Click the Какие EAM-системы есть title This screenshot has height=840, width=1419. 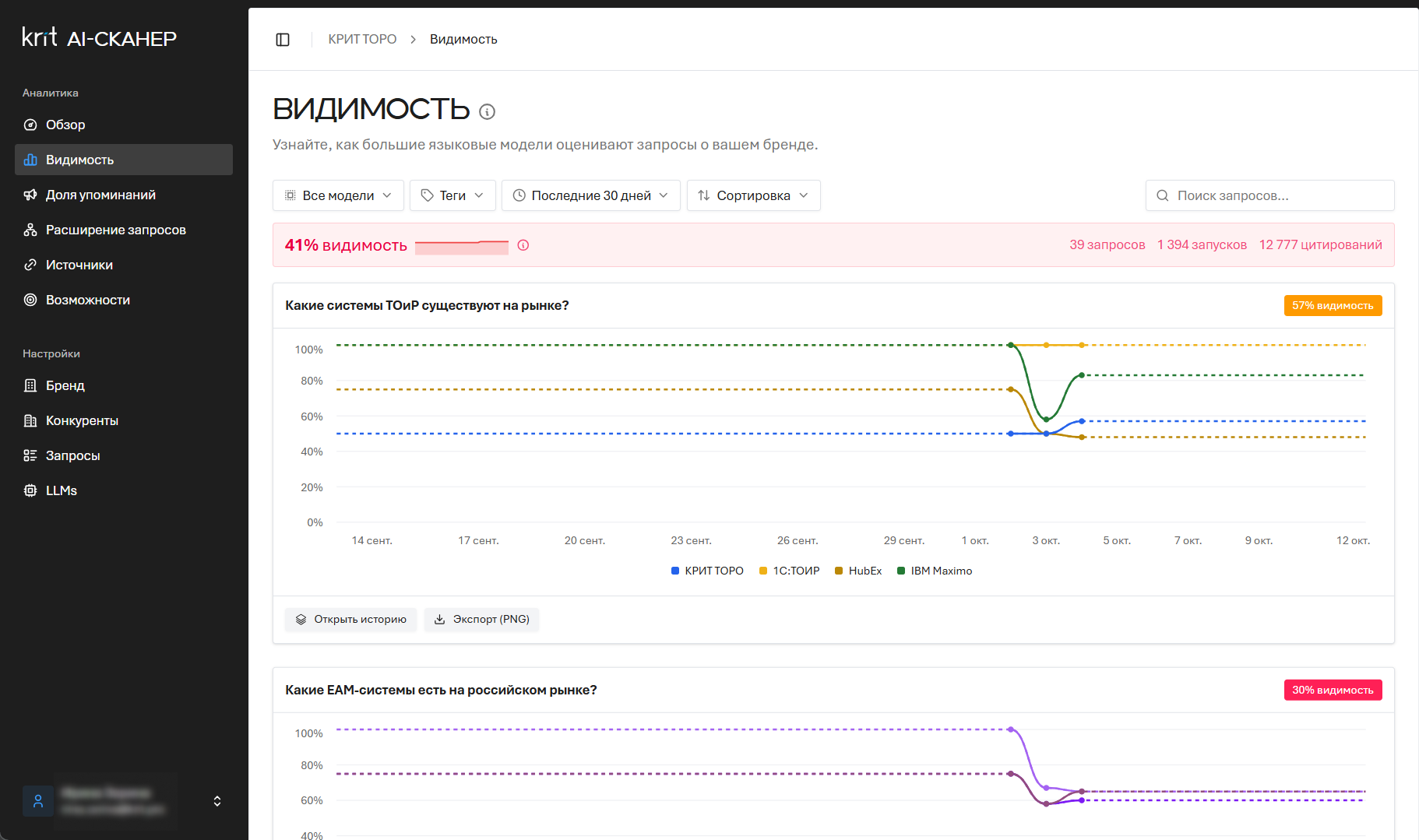[x=441, y=691]
